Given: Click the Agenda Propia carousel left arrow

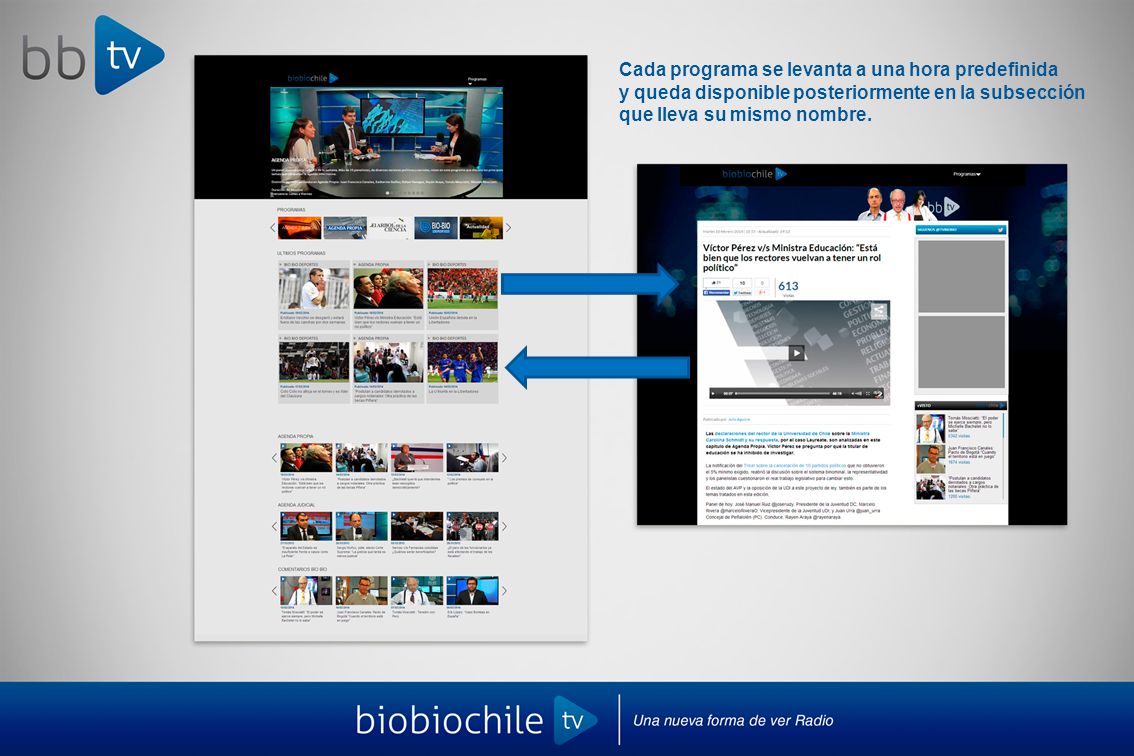Looking at the screenshot, I should point(274,458).
